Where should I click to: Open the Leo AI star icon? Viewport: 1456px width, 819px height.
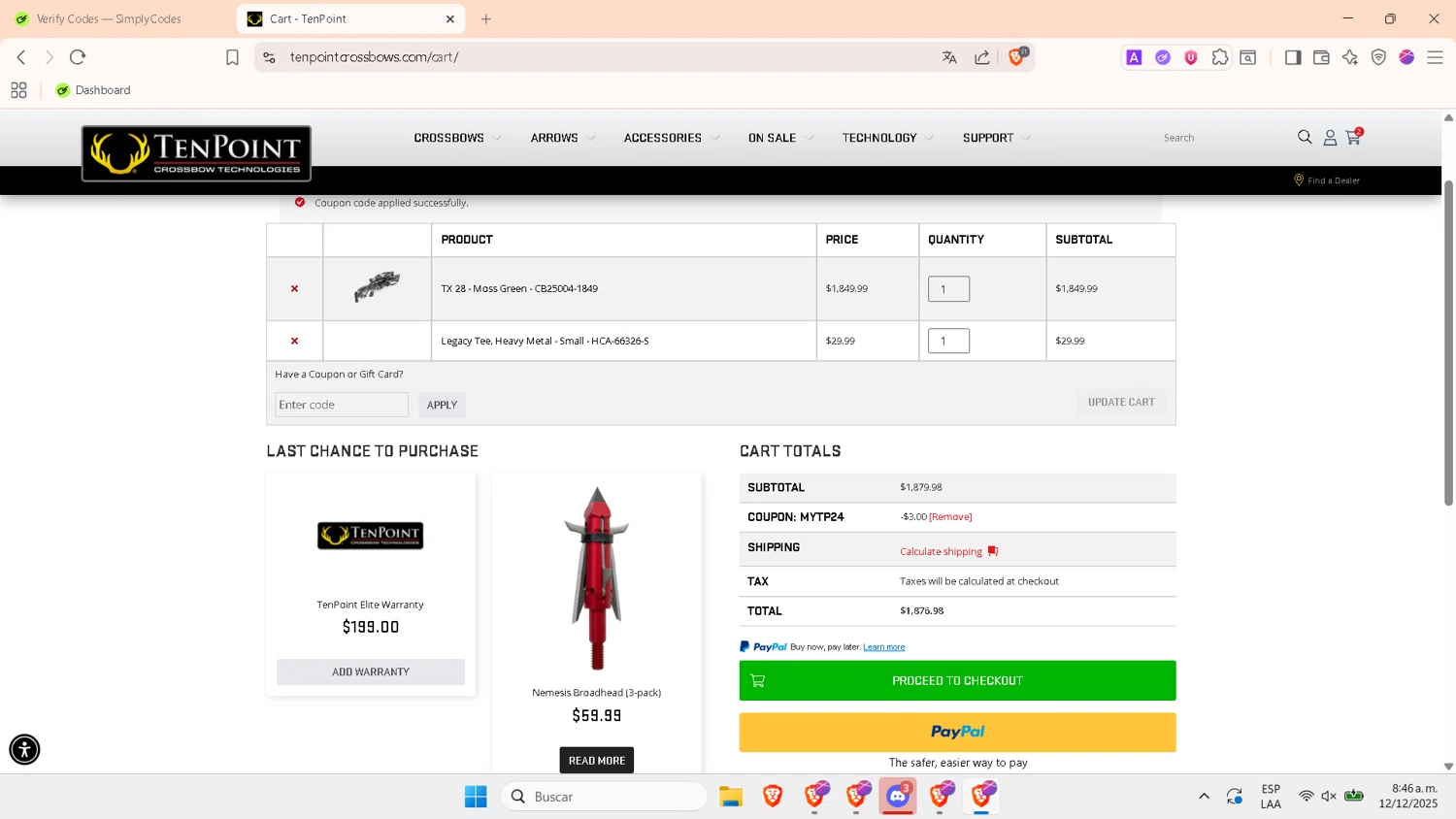pos(1350,57)
